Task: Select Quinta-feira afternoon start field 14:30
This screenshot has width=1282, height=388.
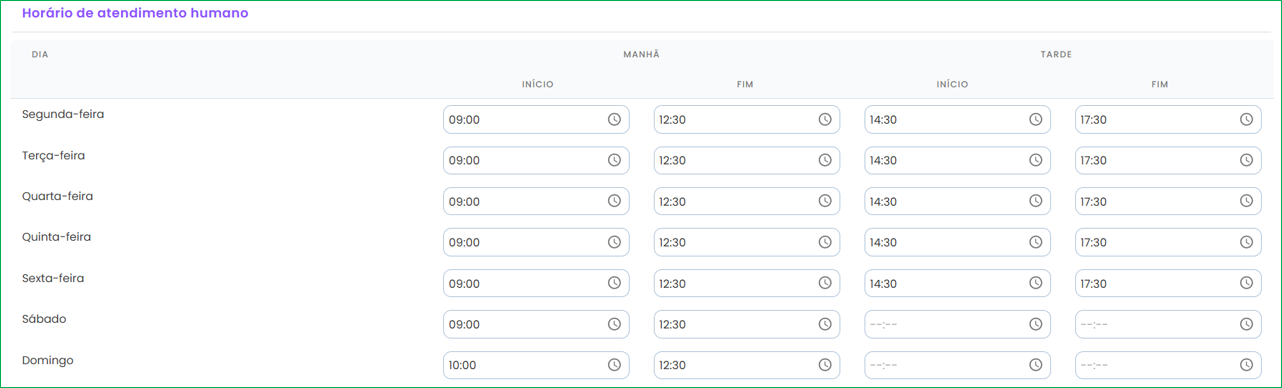Action: 957,242
